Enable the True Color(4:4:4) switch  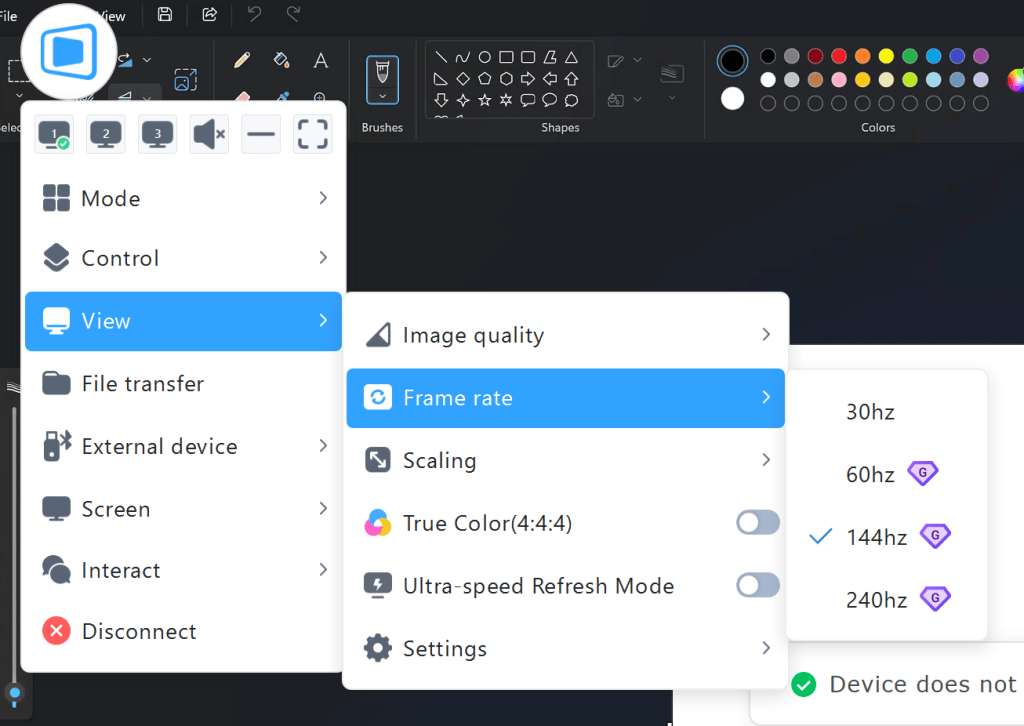point(758,523)
